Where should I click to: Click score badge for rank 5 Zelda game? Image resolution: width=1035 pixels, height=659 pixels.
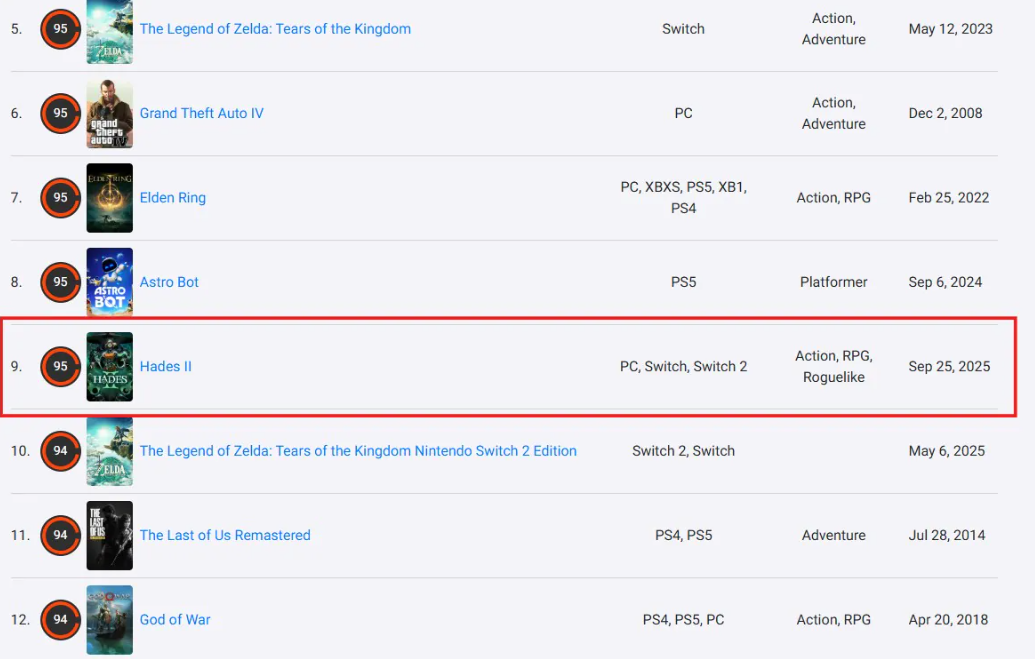pyautogui.click(x=60, y=29)
